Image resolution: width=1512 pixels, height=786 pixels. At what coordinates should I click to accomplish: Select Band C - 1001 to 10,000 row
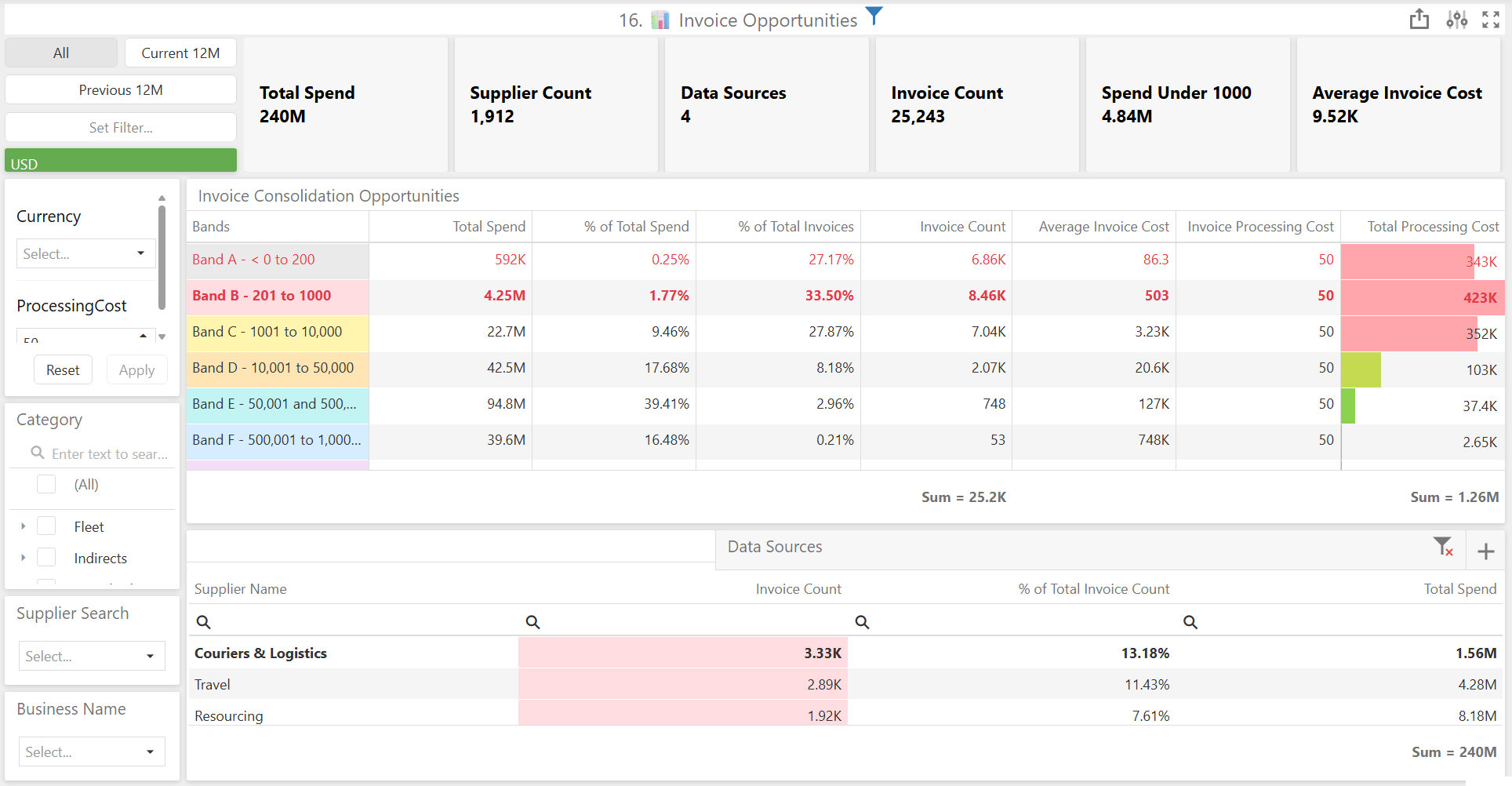(x=845, y=332)
